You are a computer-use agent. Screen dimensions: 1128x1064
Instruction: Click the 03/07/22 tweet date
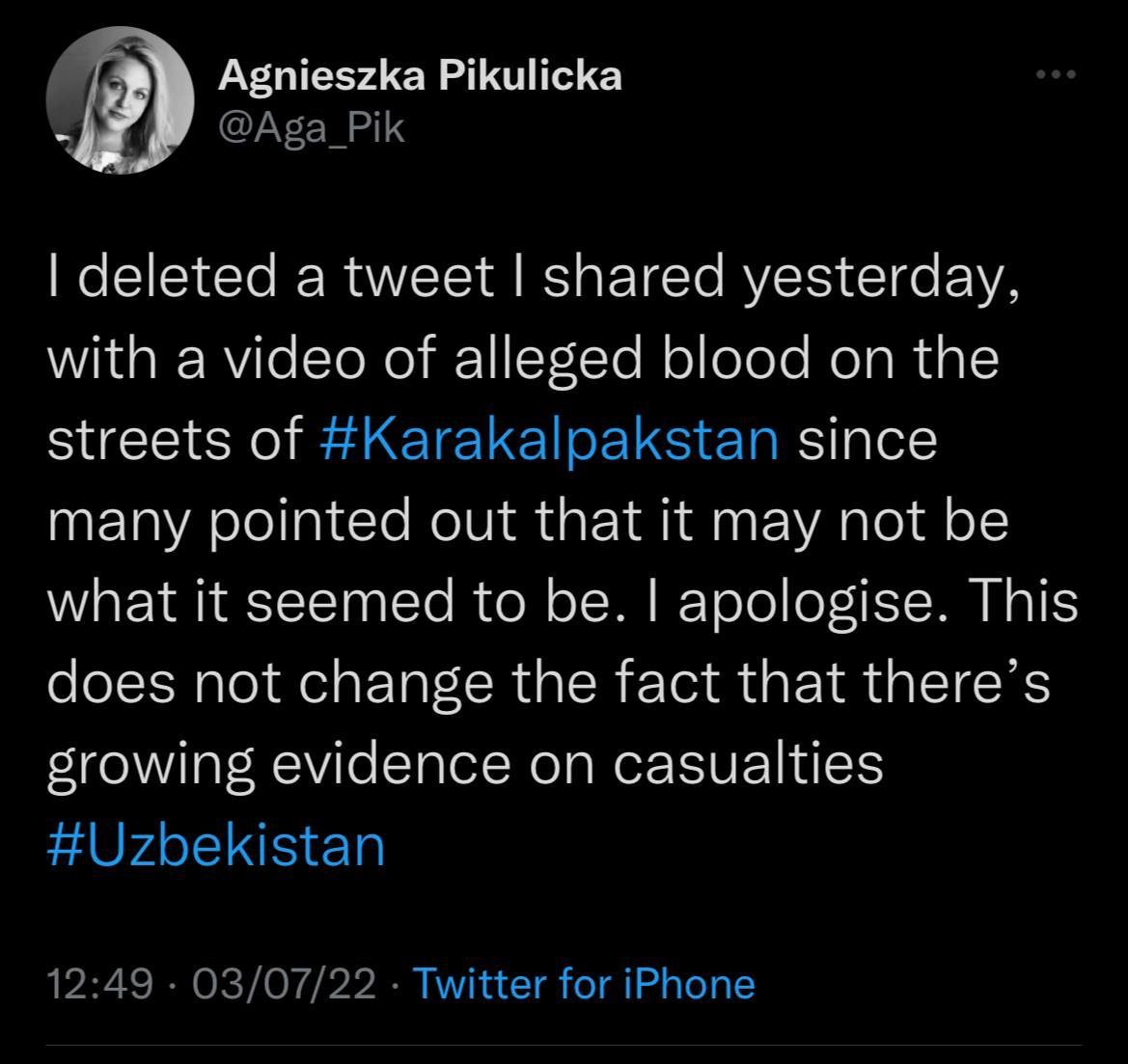point(284,984)
